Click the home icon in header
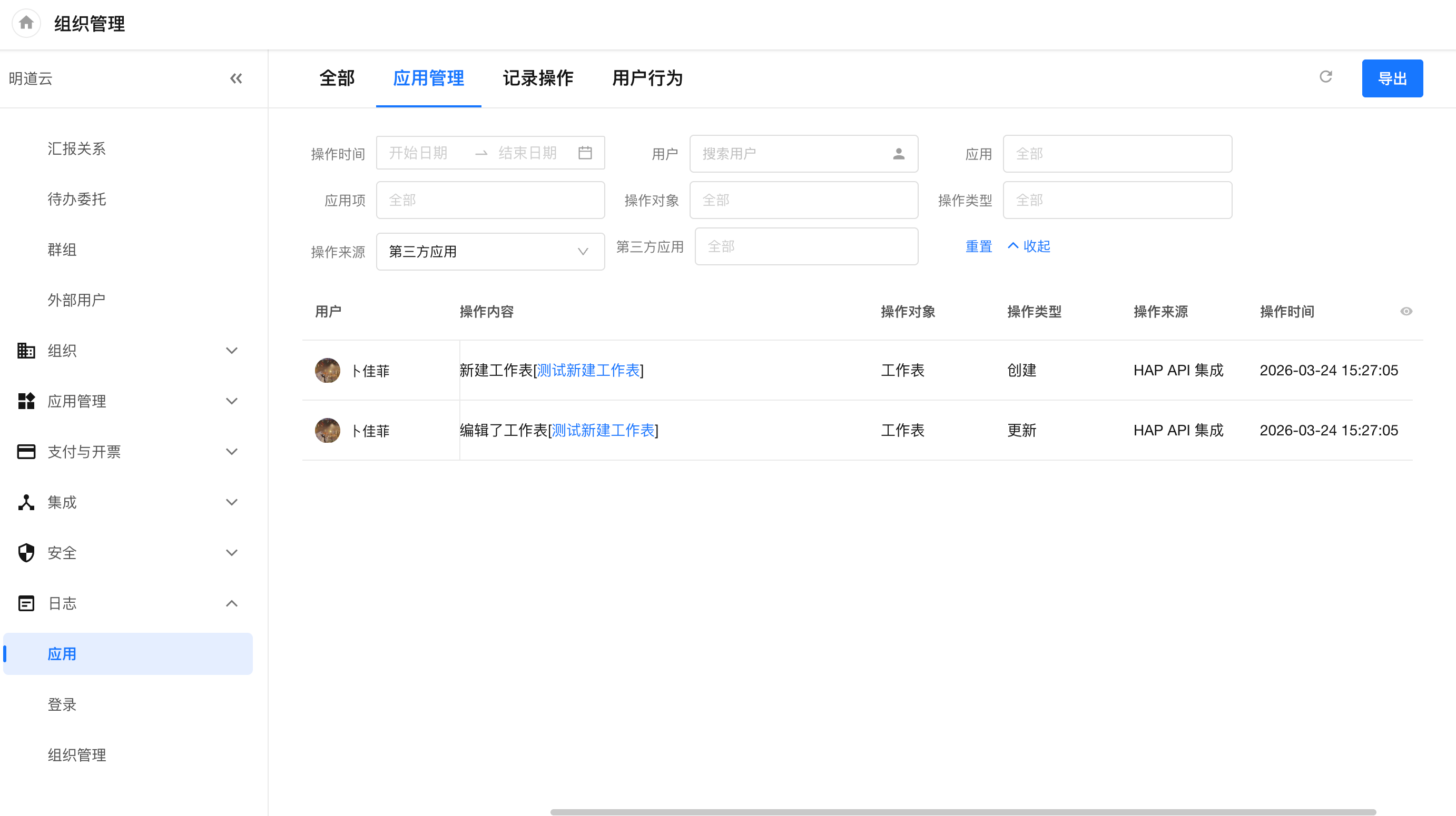 [26, 23]
